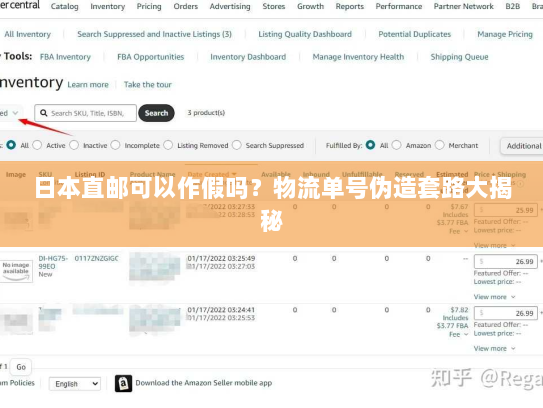This screenshot has width=543, height=408.
Task: Open Listing Quality Dashboard
Action: click(x=305, y=34)
